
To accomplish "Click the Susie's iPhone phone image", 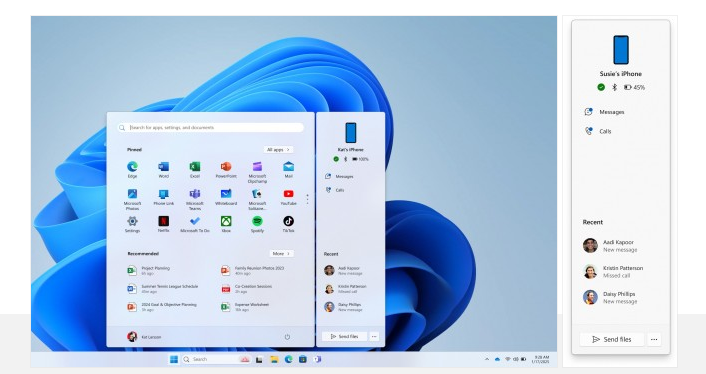I will [x=620, y=50].
